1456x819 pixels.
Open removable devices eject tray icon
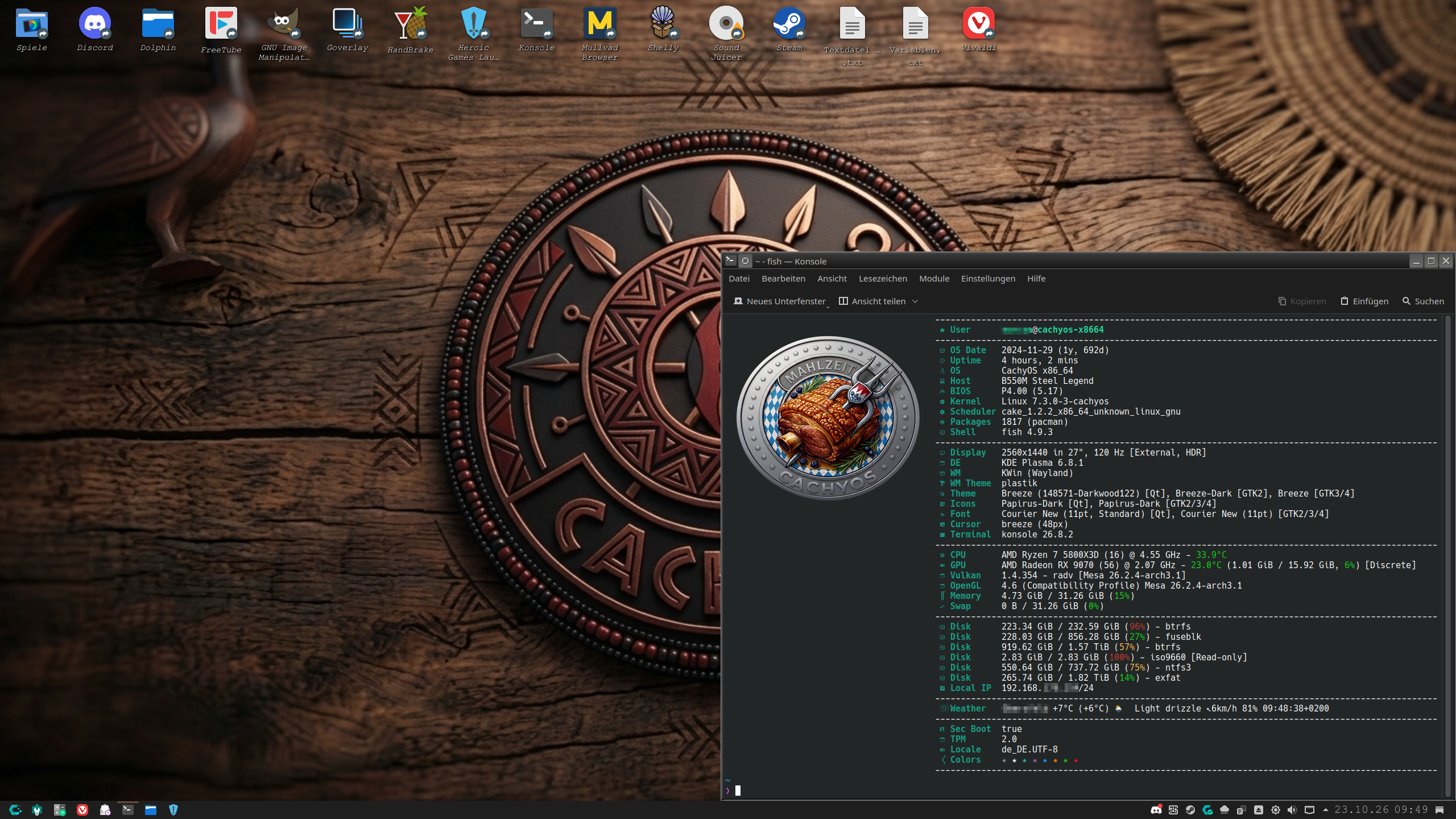(1259, 810)
